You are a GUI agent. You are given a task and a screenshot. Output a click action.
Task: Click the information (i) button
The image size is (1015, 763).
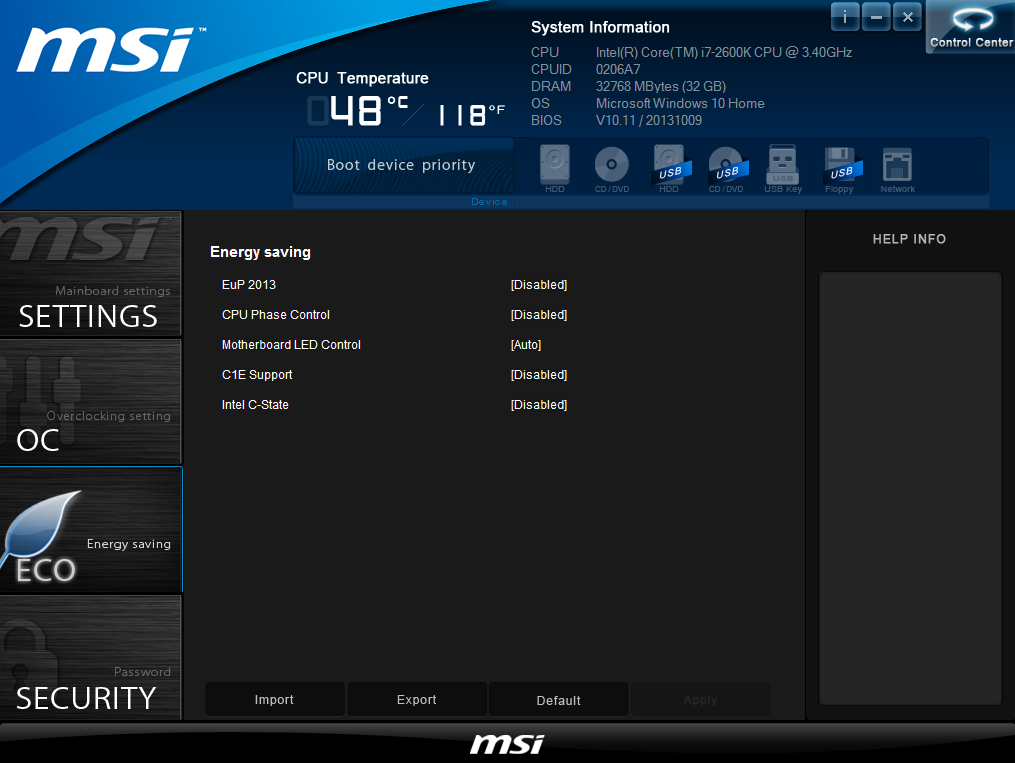pyautogui.click(x=845, y=17)
